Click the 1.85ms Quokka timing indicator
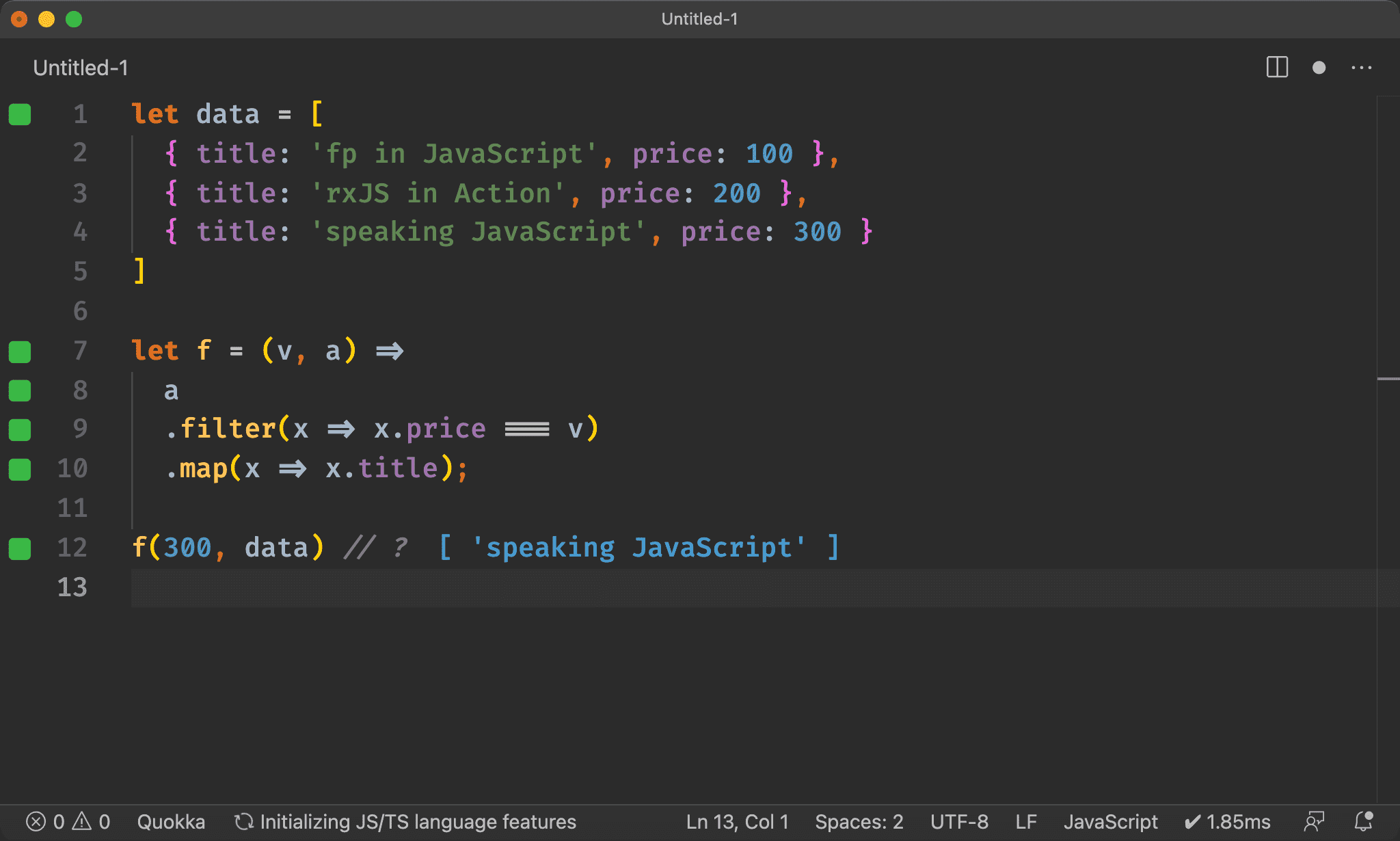1400x841 pixels. [1227, 821]
